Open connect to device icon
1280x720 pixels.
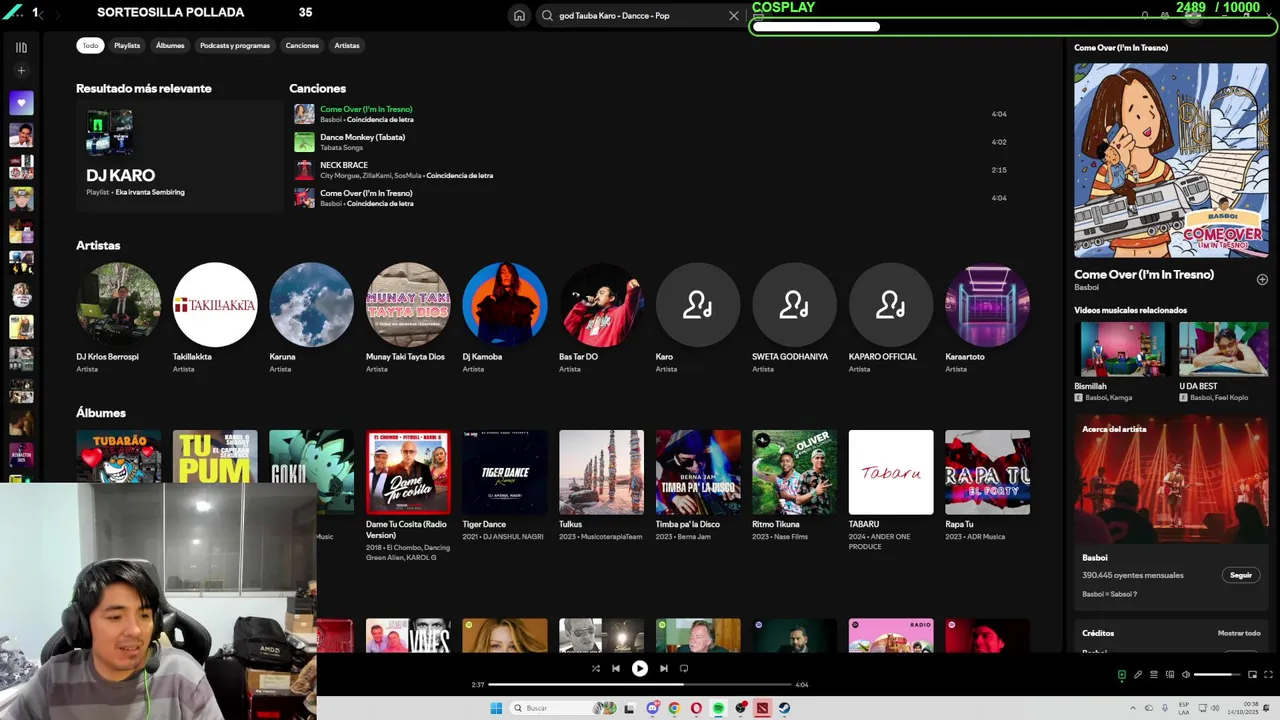(1170, 675)
